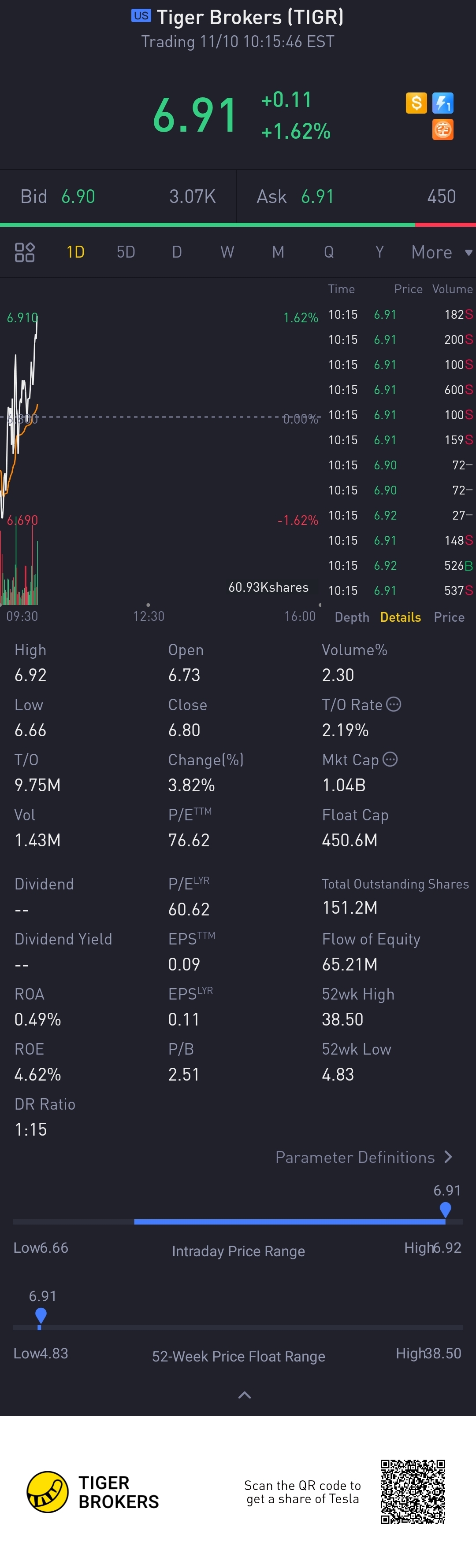The width and height of the screenshot is (476, 1568).
Task: Tap the P/E TTM value 76.62
Action: (189, 840)
